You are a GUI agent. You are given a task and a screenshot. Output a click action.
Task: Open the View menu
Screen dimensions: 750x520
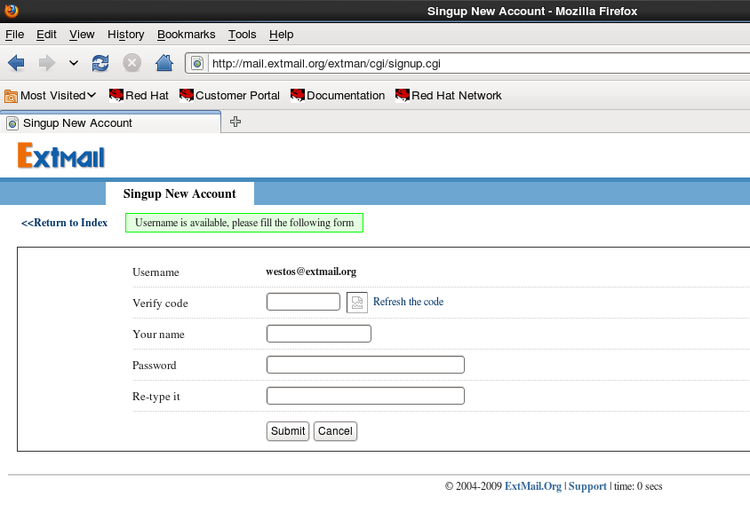tap(82, 34)
